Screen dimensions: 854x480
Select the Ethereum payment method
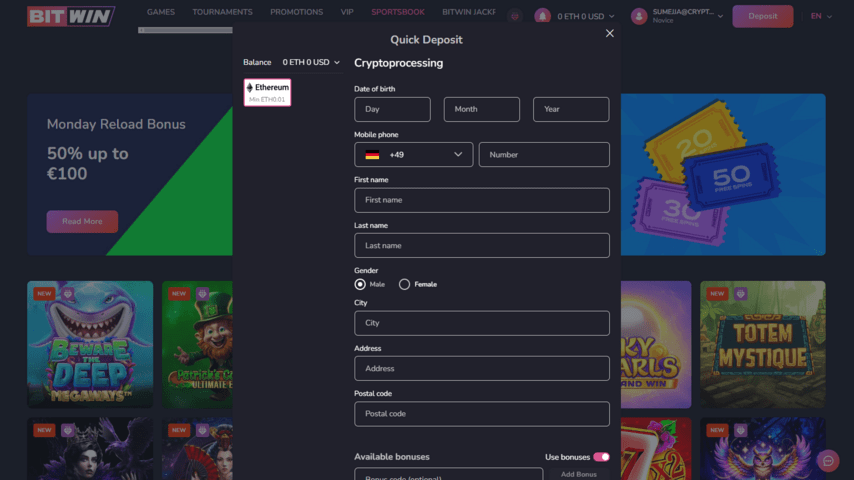tap(267, 93)
